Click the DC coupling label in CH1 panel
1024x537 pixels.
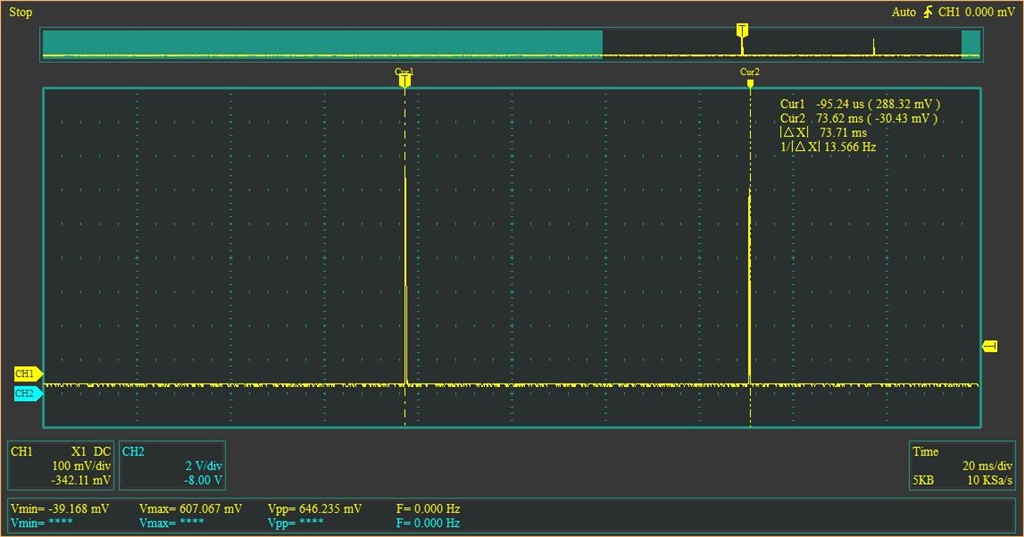102,451
